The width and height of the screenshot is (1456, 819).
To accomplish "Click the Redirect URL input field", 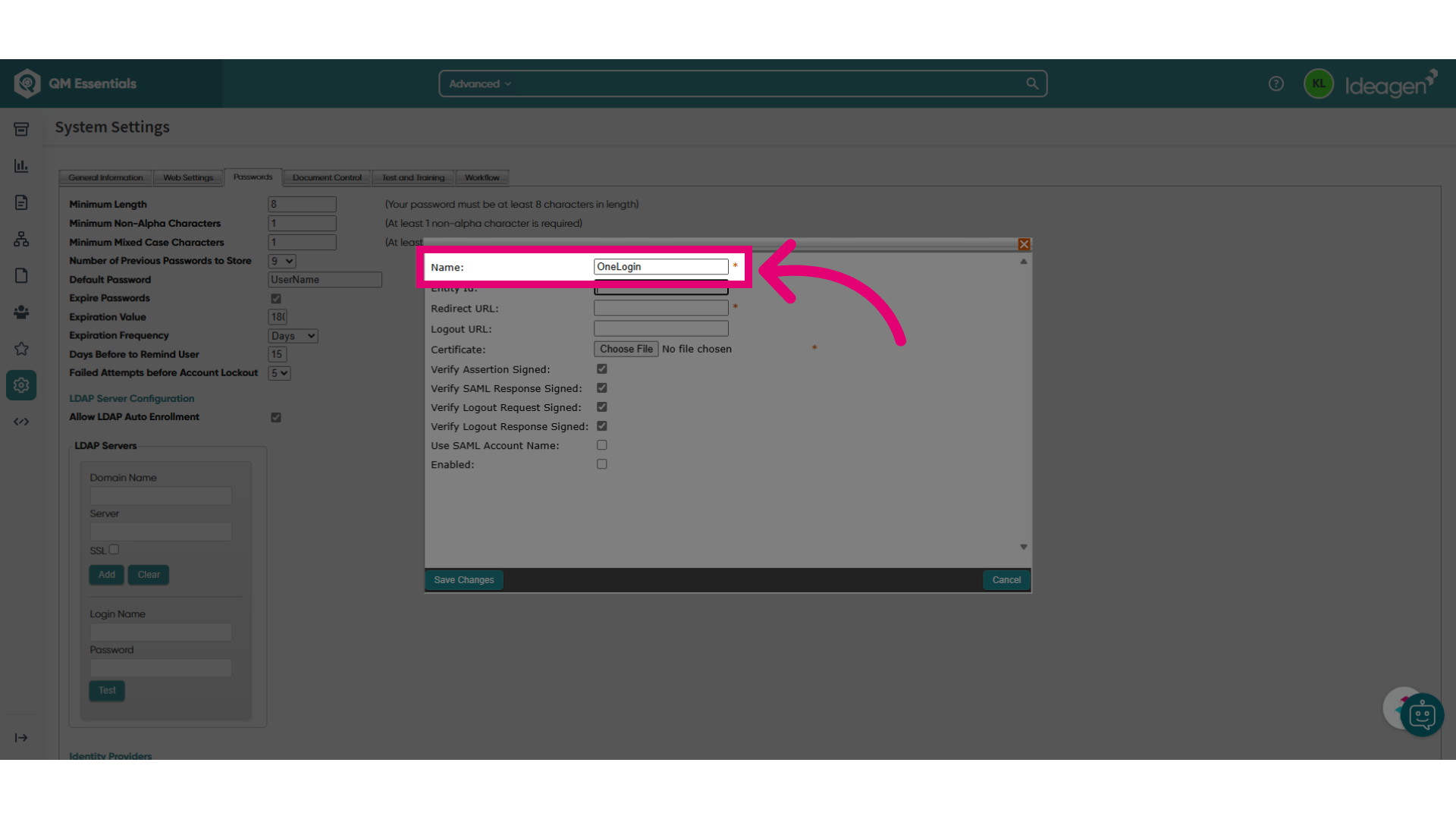I will click(661, 308).
